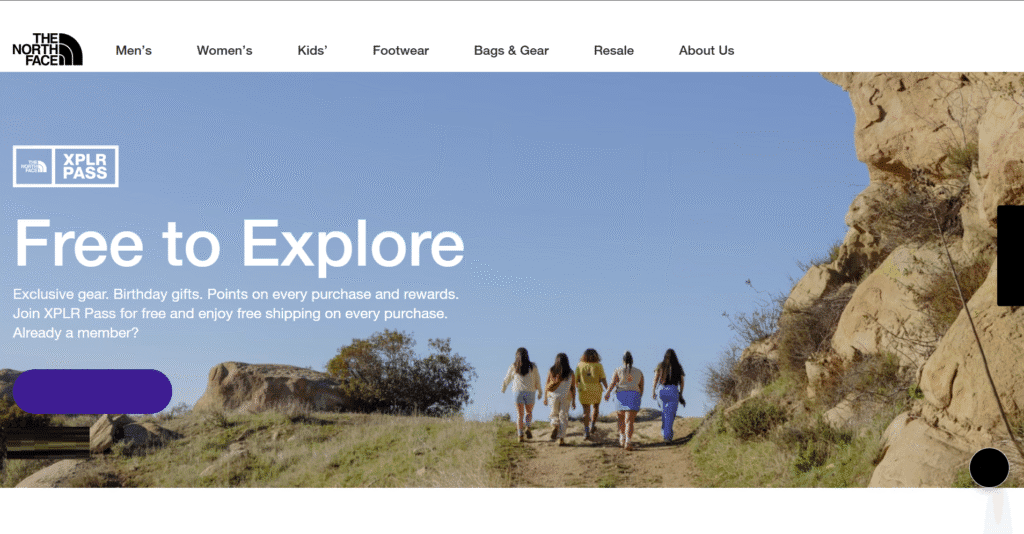Image resolution: width=1024 pixels, height=534 pixels.
Task: Click the group of hikers in hero image
Action: 593,397
